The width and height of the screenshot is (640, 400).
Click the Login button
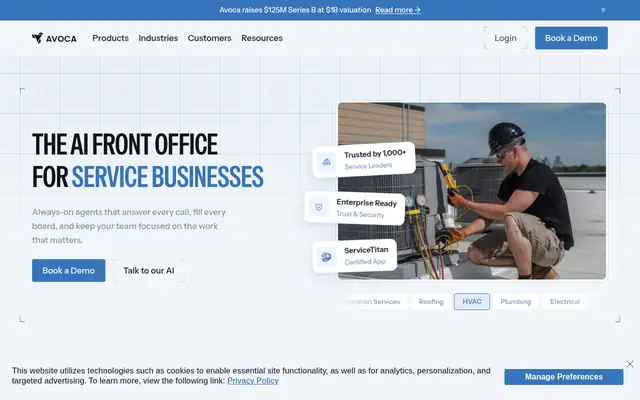click(505, 38)
